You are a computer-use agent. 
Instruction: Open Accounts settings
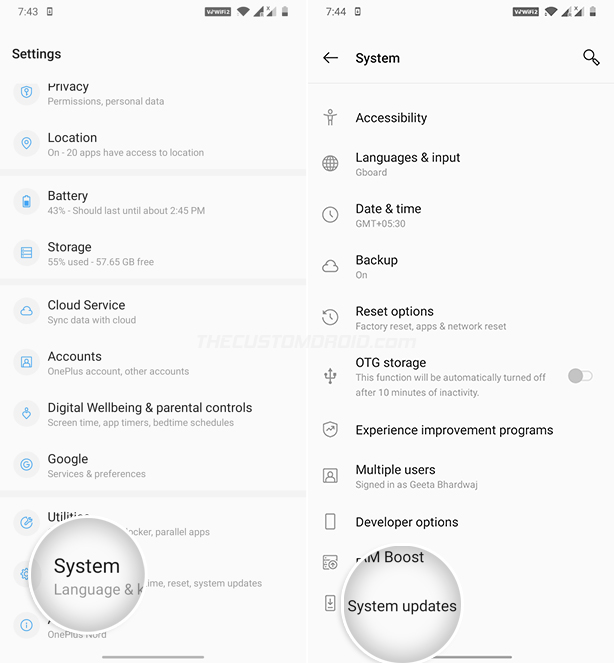[x=153, y=363]
